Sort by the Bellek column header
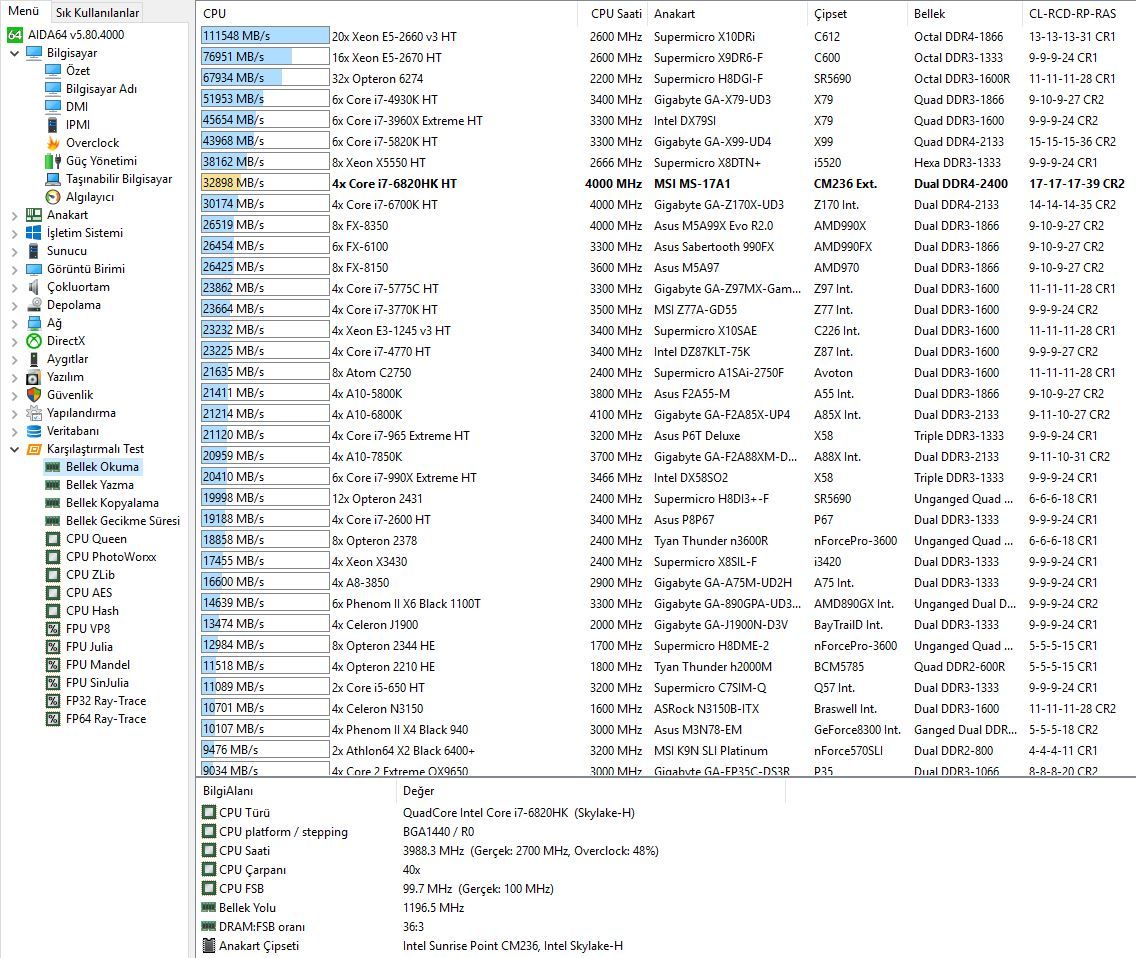This screenshot has height=958, width=1136. tap(964, 13)
